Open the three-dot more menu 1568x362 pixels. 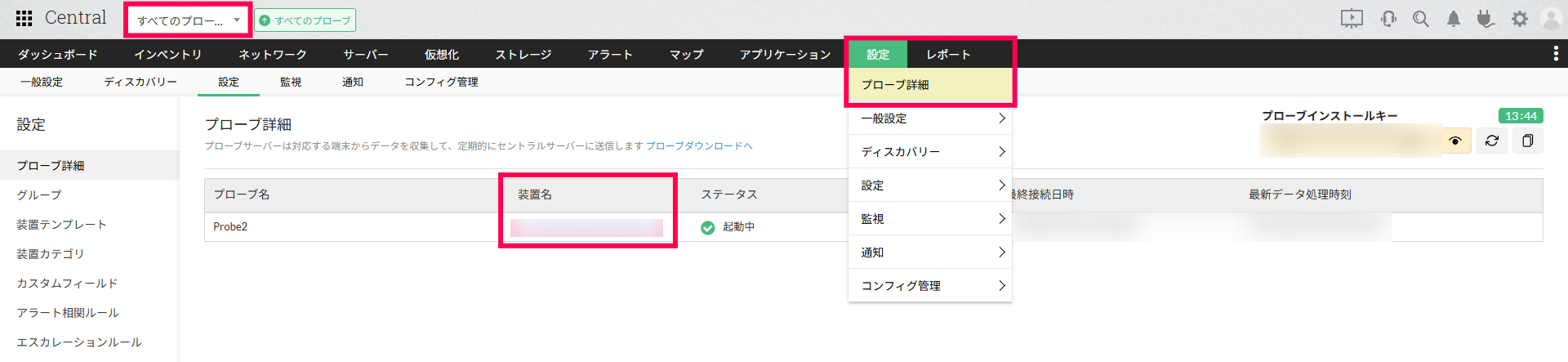tap(1556, 53)
